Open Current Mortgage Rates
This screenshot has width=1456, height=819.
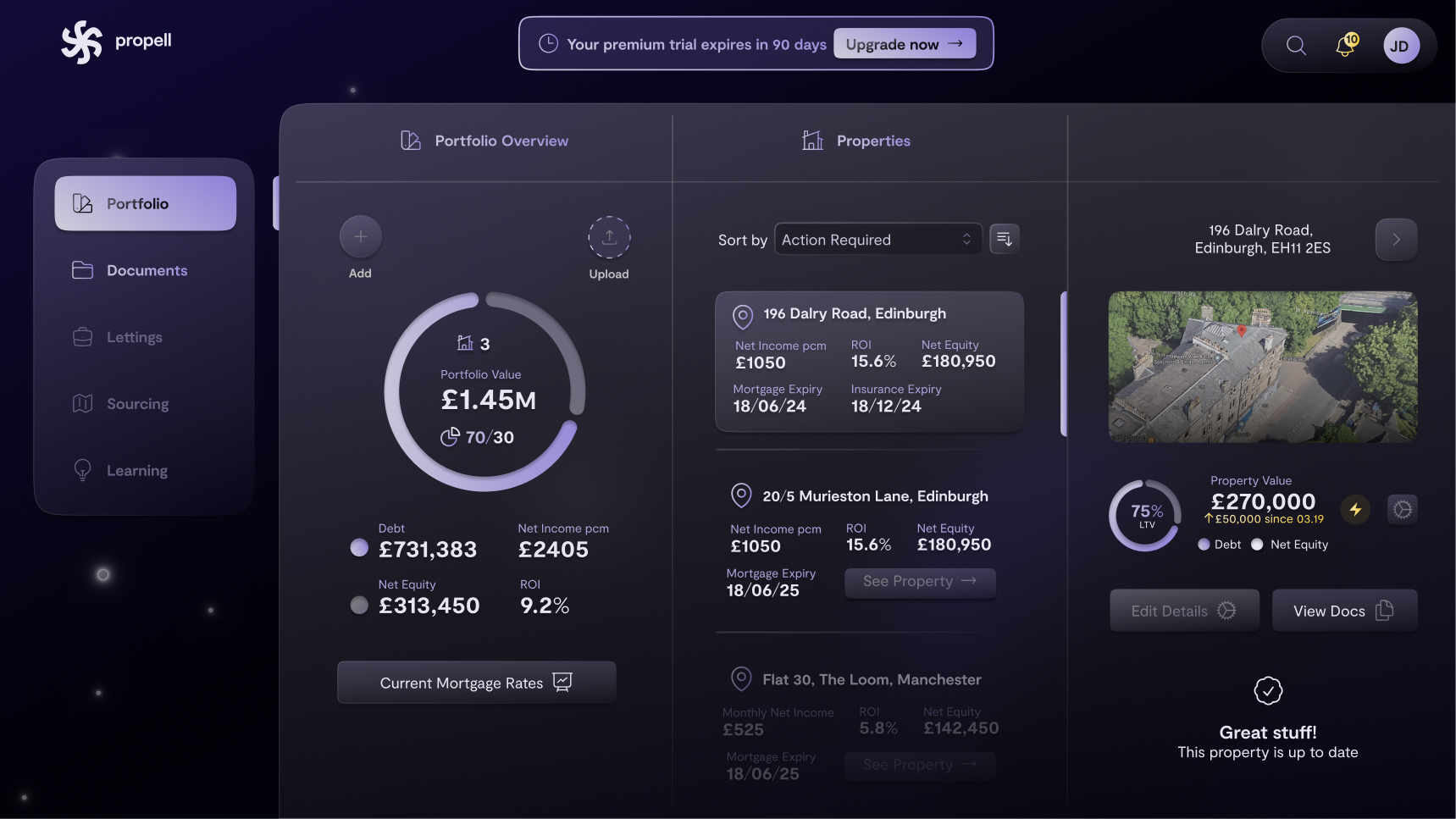pyautogui.click(x=476, y=682)
